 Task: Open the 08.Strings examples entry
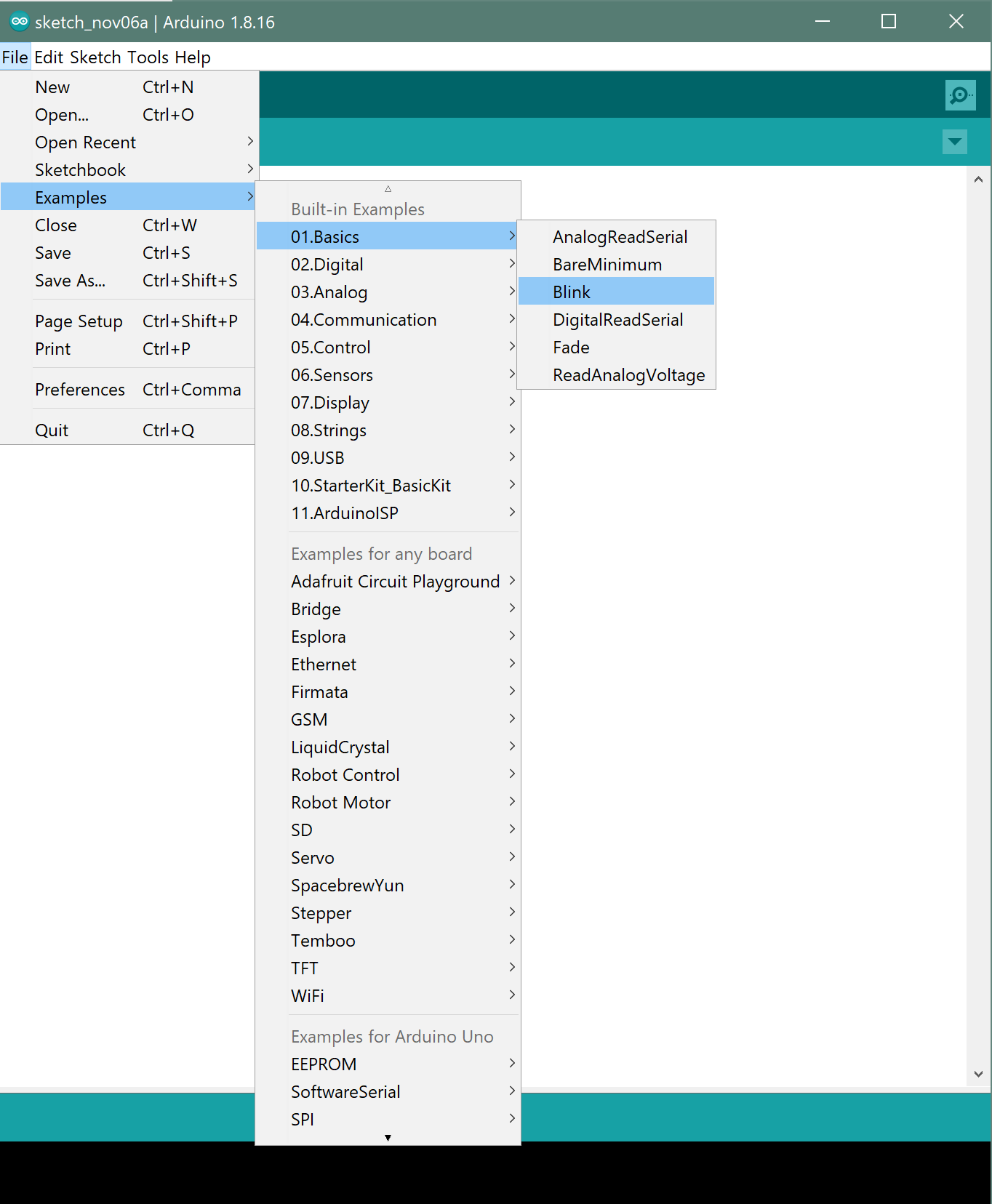pos(388,430)
